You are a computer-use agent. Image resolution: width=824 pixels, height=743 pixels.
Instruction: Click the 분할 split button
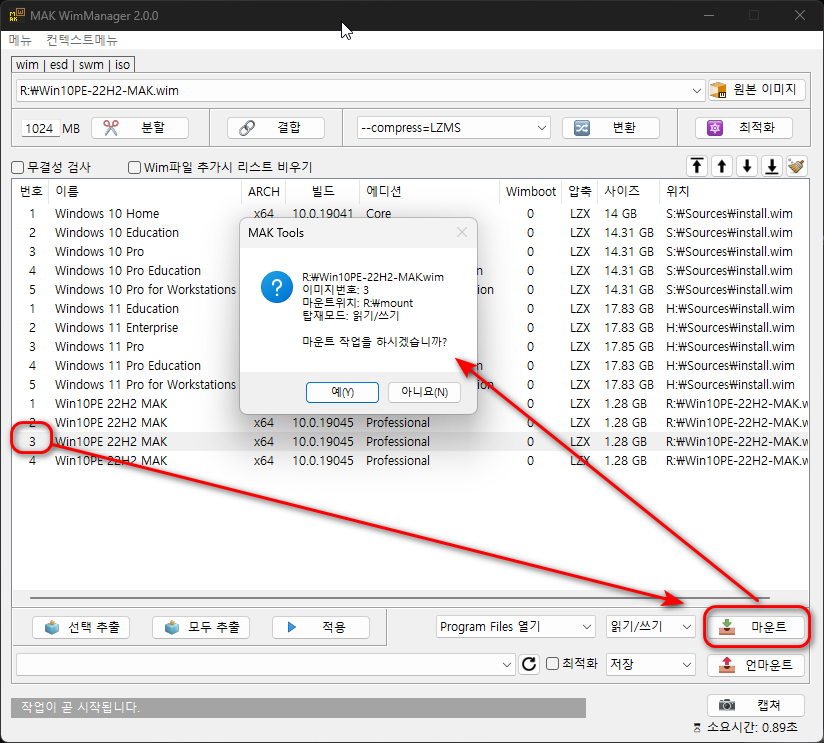pos(140,128)
